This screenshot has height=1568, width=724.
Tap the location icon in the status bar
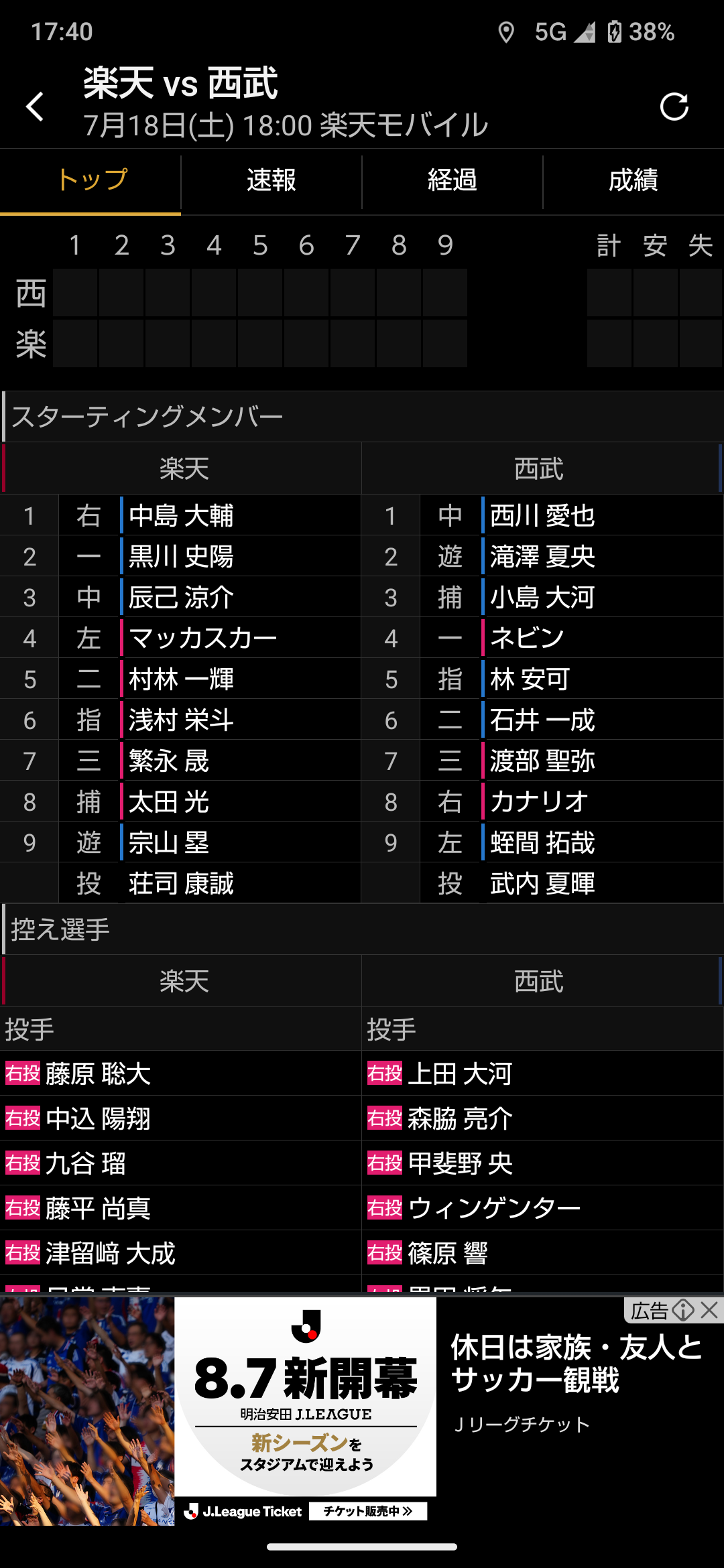[506, 31]
